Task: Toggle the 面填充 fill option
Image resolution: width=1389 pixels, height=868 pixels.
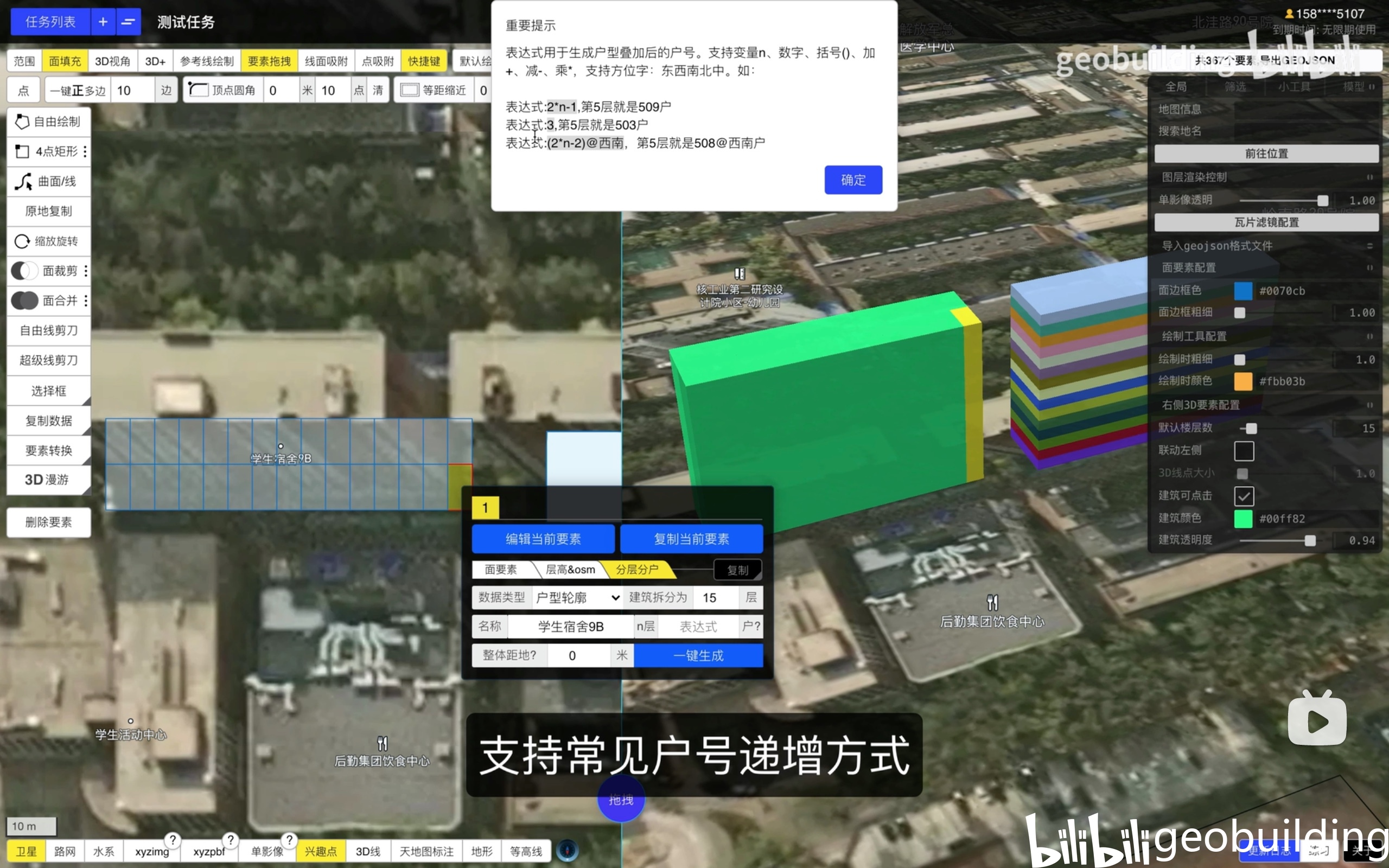Action: tap(64, 61)
